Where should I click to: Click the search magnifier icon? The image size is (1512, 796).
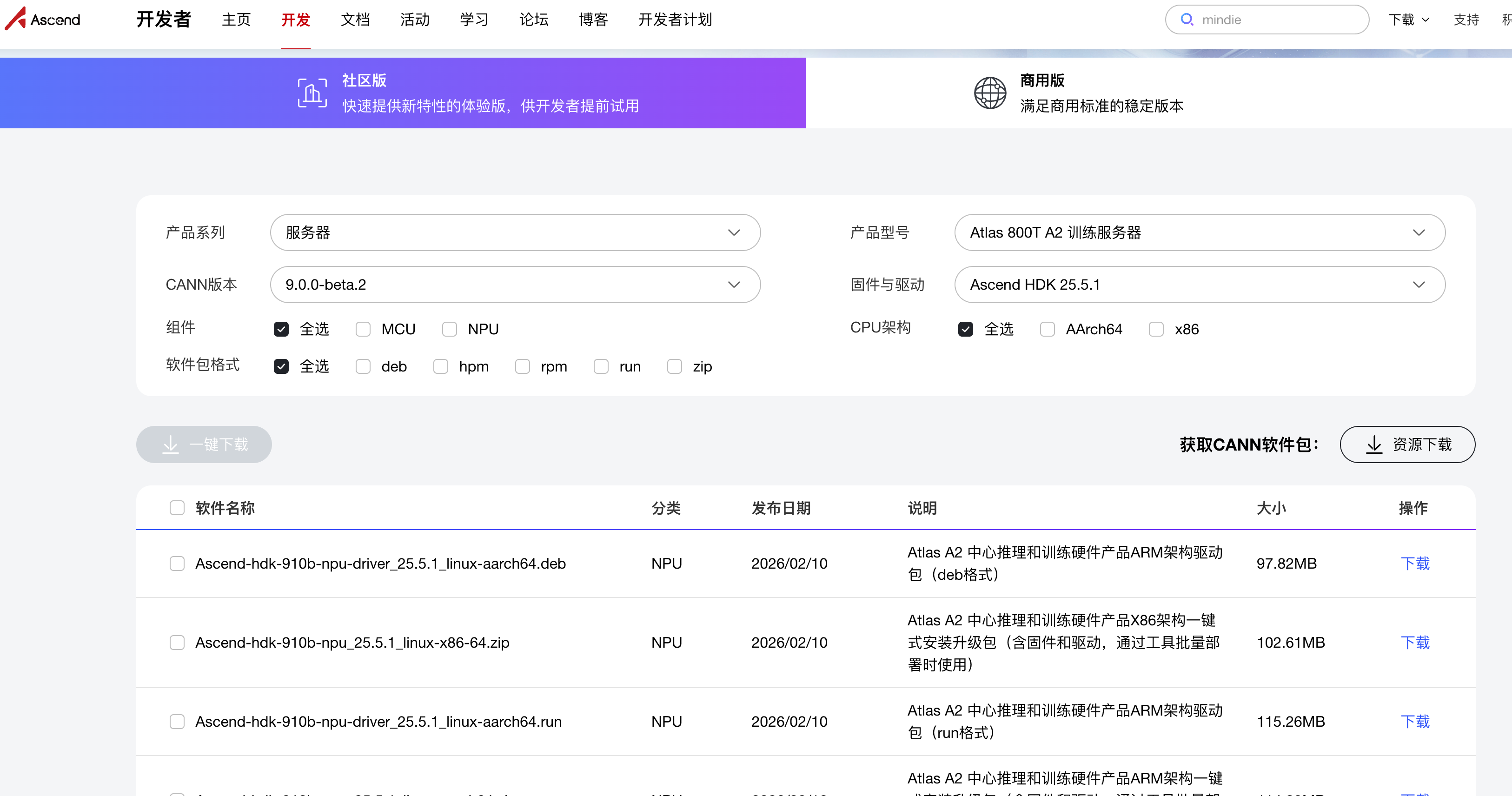pyautogui.click(x=1186, y=20)
